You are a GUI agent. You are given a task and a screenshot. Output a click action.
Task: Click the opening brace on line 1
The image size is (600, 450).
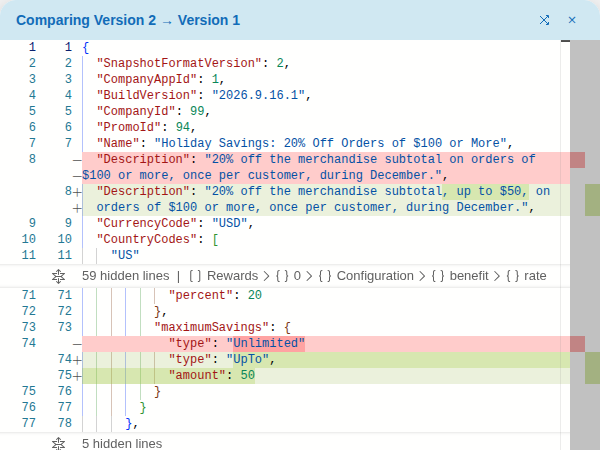(x=86, y=48)
